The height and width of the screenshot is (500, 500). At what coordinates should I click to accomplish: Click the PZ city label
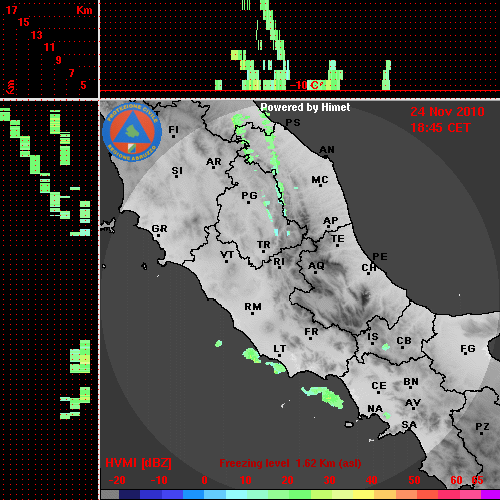482,426
